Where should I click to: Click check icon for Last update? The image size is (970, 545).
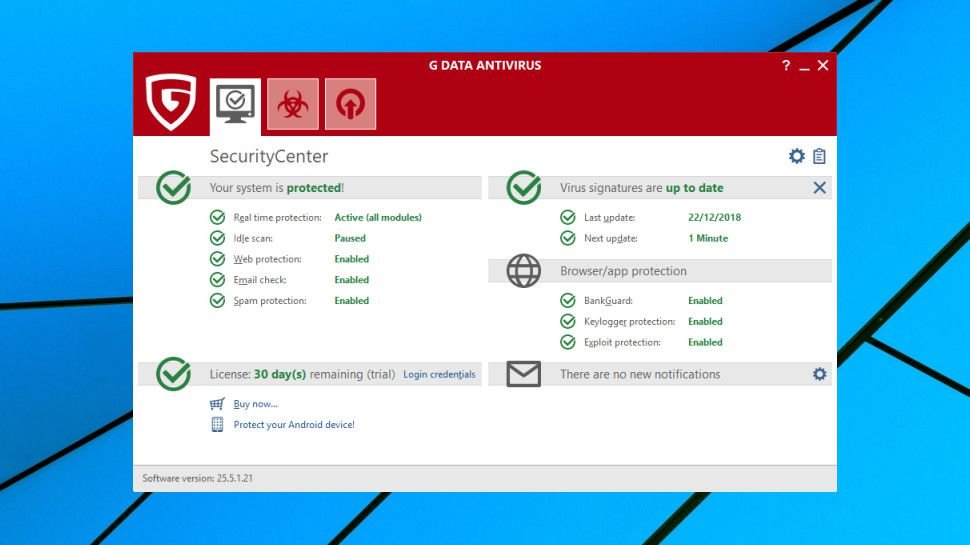568,217
